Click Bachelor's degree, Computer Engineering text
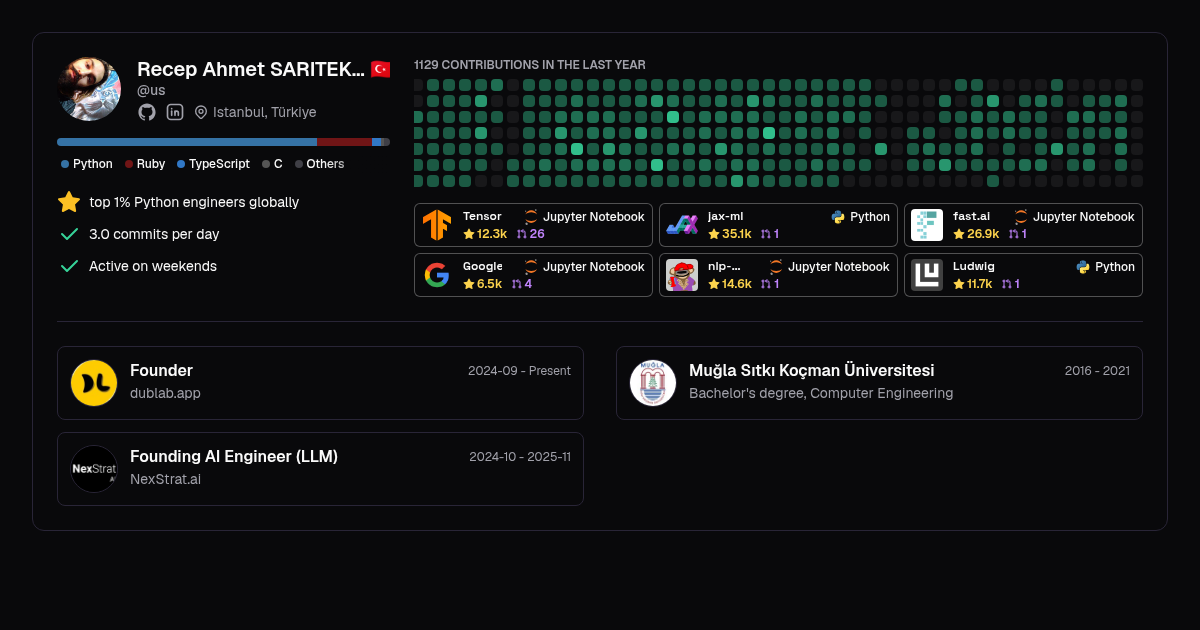The height and width of the screenshot is (630, 1200). [x=821, y=393]
